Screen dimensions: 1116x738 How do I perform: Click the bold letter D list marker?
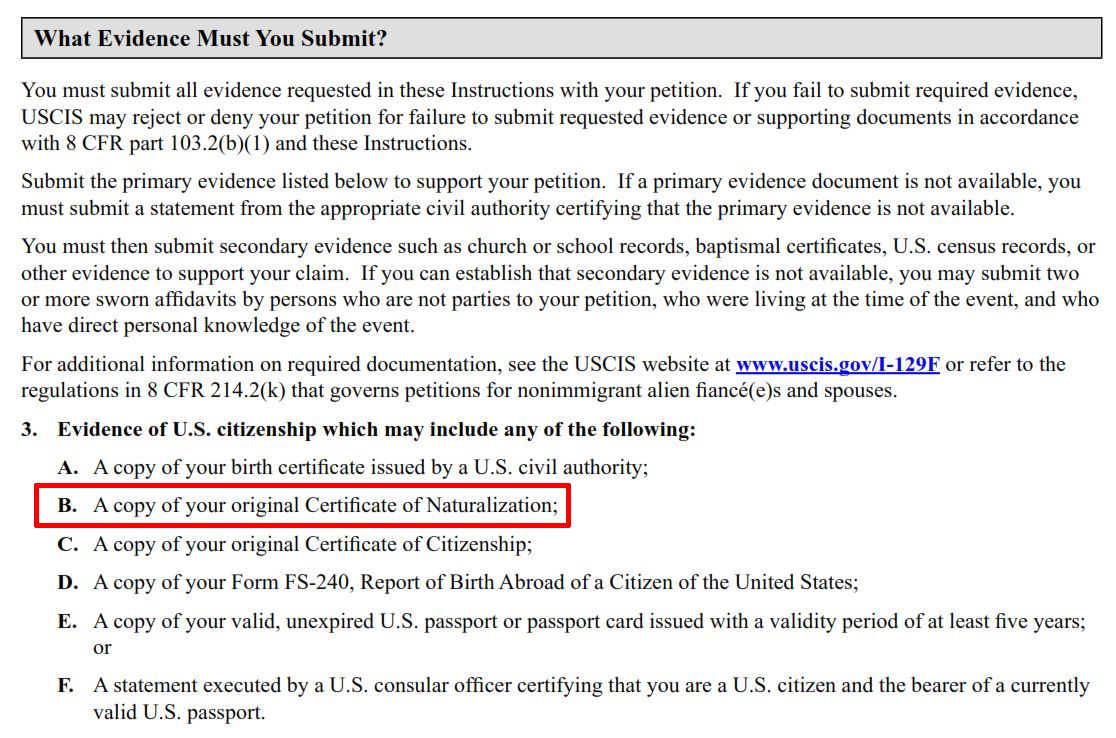(x=68, y=583)
